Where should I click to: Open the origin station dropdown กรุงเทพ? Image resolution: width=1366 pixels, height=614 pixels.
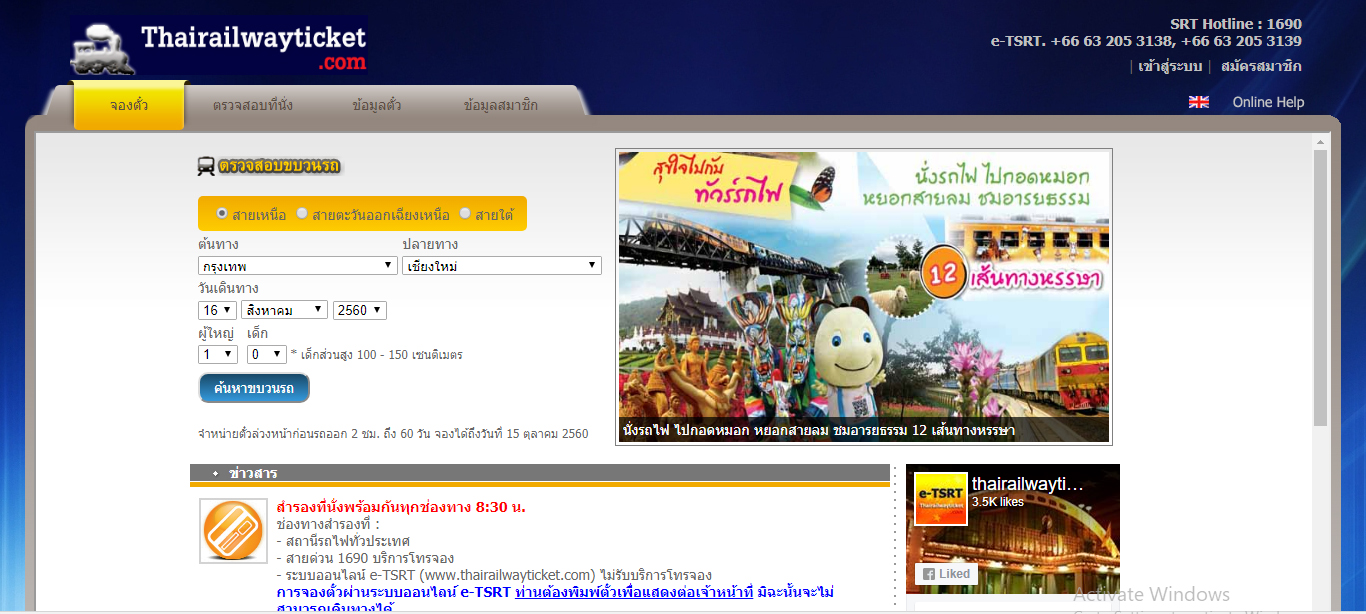click(298, 266)
